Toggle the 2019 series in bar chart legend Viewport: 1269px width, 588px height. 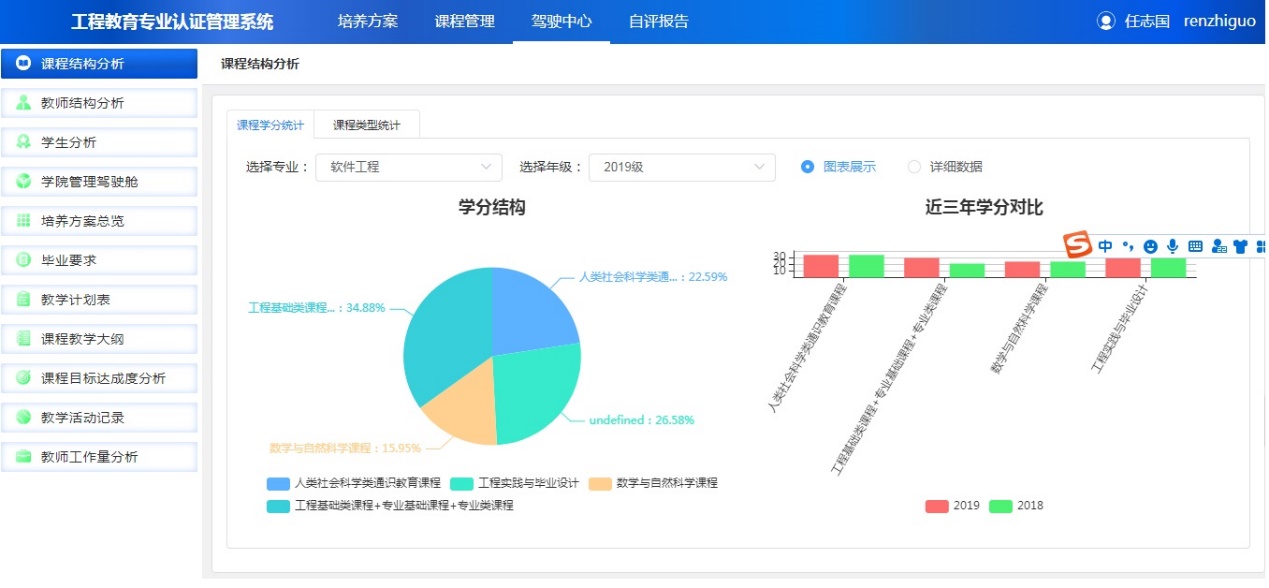point(937,506)
